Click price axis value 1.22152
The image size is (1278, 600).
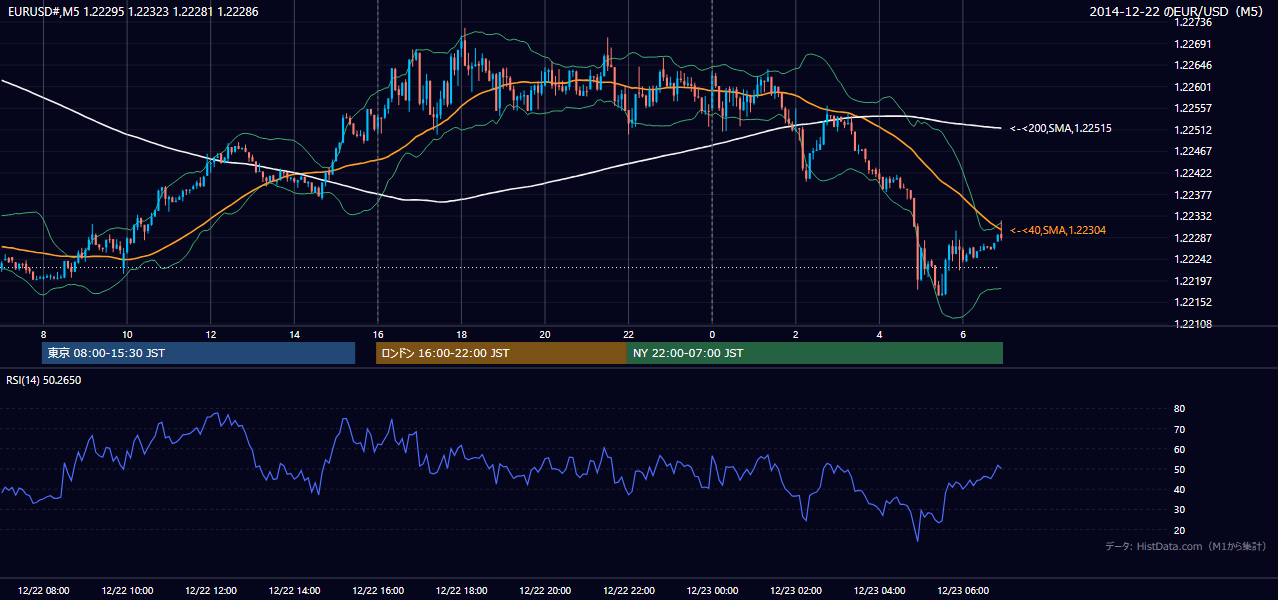1195,302
